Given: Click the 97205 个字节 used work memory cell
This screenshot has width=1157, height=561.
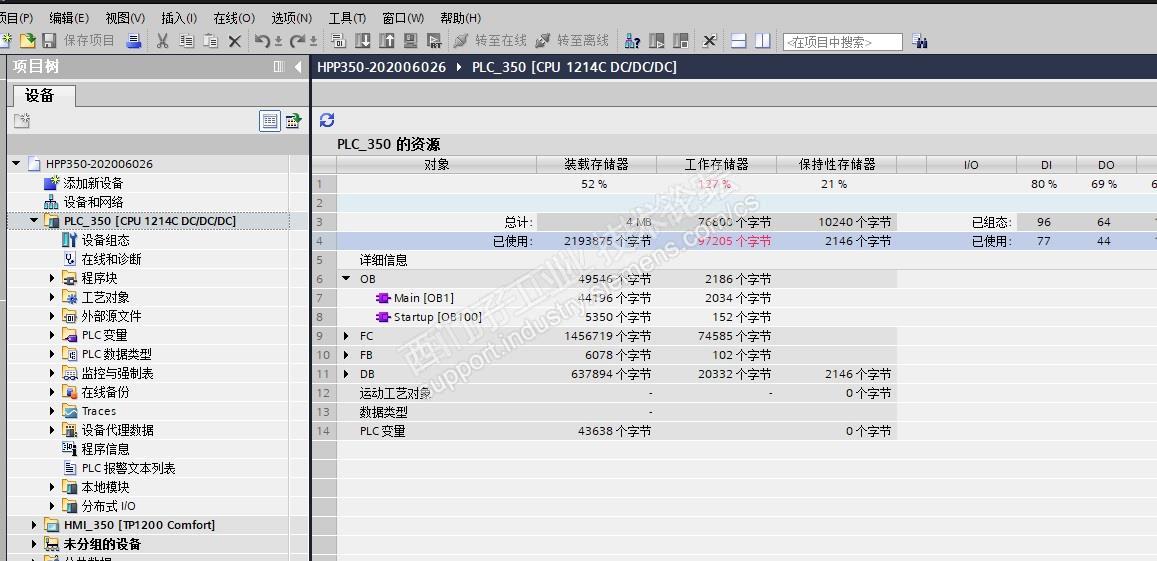Looking at the screenshot, I should pyautogui.click(x=716, y=241).
